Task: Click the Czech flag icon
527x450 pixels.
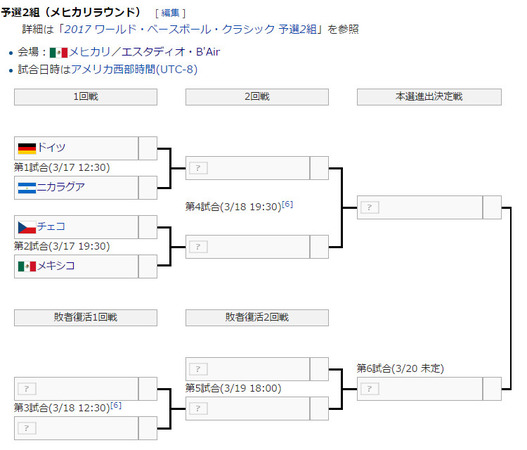Action: (27, 228)
